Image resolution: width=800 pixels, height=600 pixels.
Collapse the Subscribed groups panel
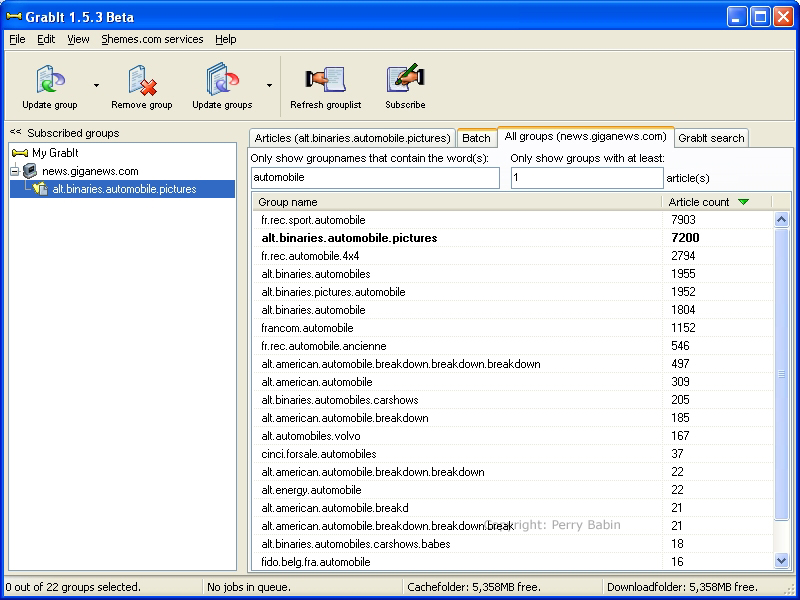tap(15, 132)
